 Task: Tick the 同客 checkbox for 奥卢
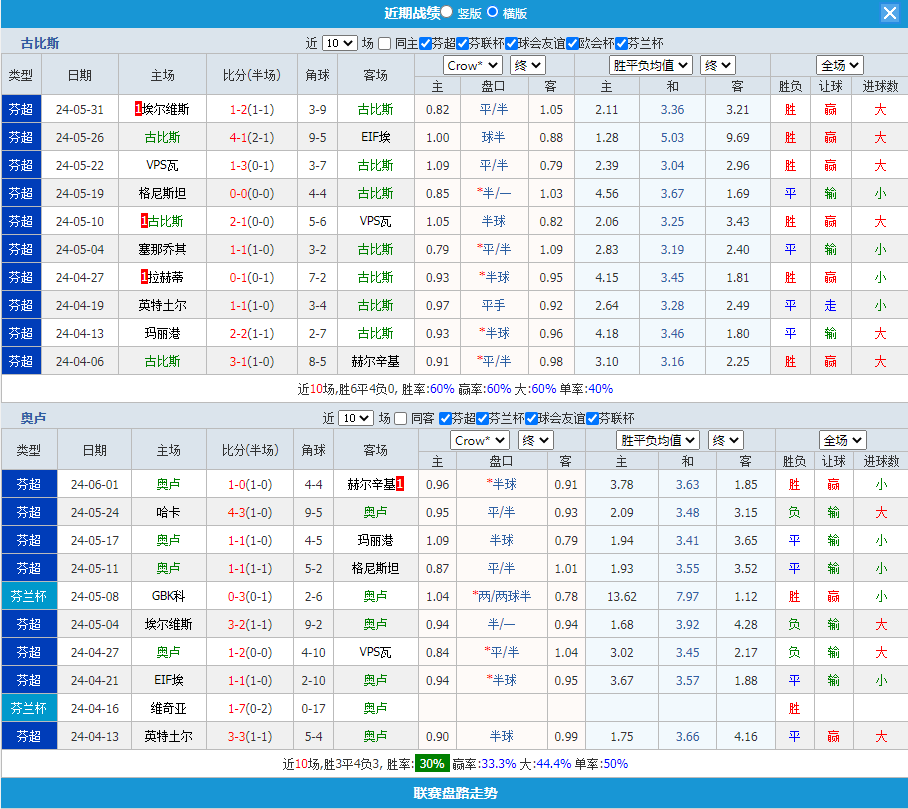point(401,418)
